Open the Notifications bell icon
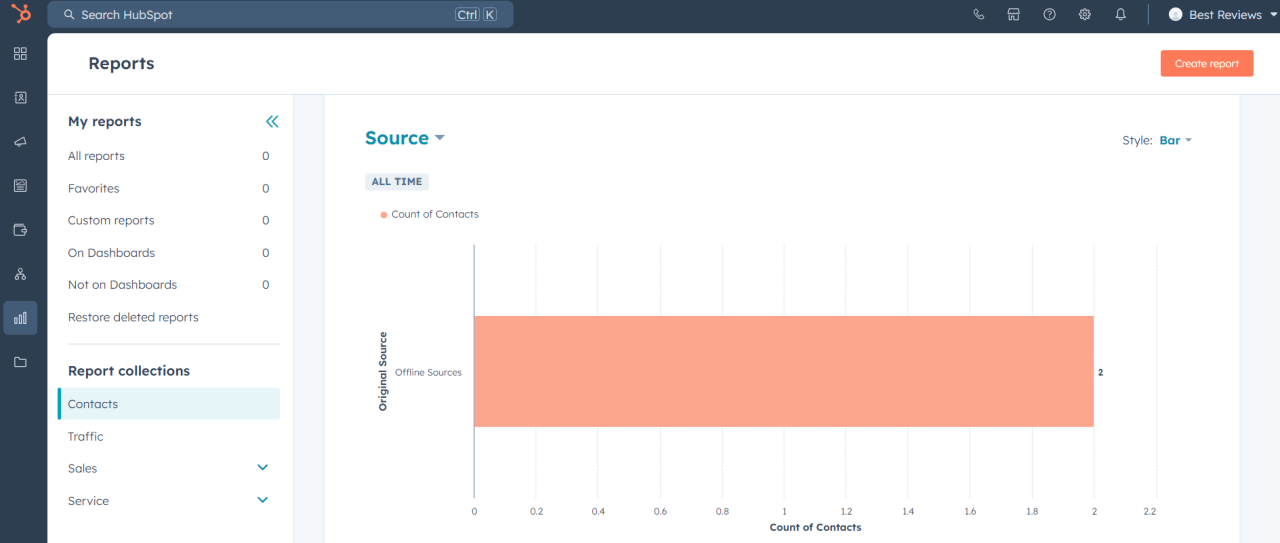This screenshot has height=543, width=1280. [1121, 14]
